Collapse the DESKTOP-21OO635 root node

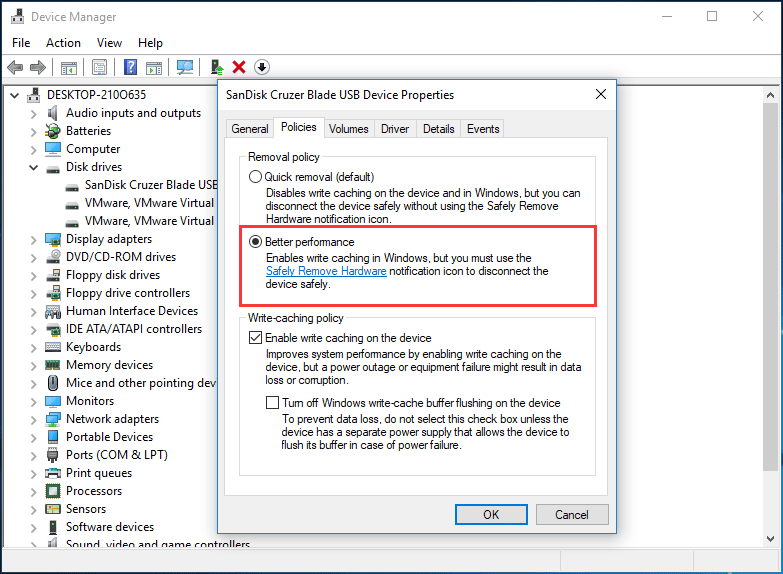click(x=14, y=95)
